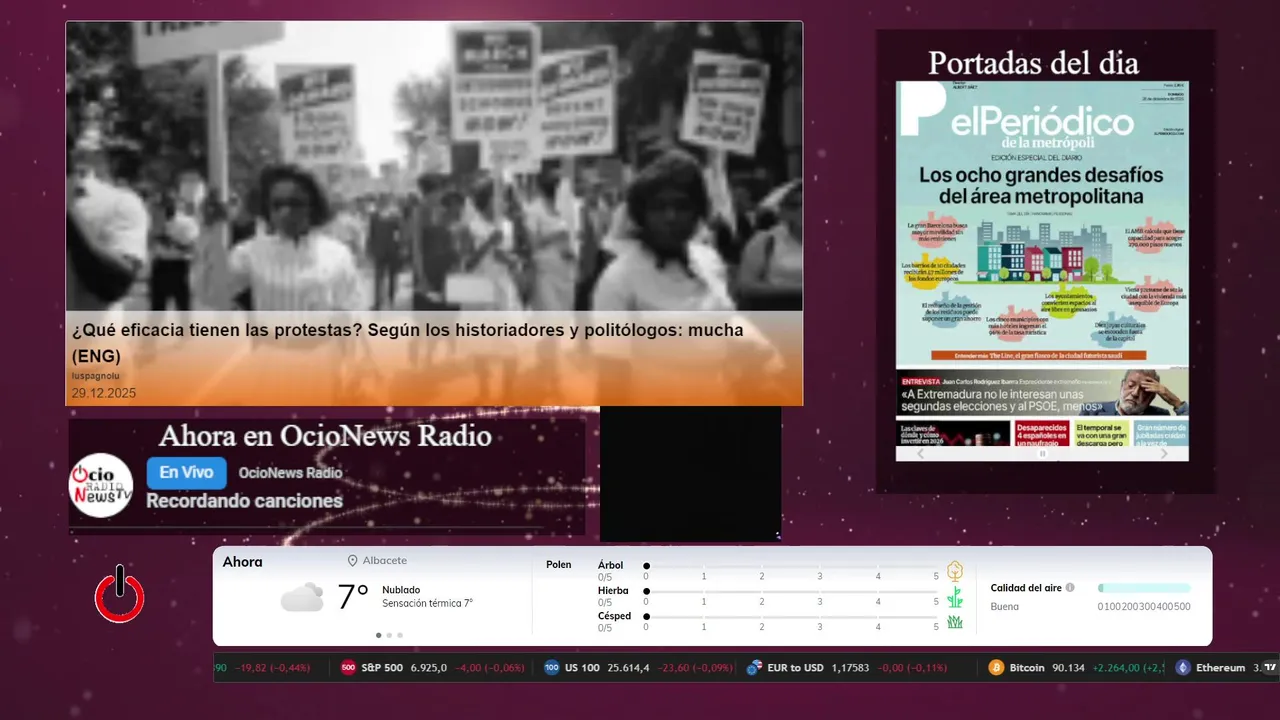Select the second weather widget page dot

point(389,635)
